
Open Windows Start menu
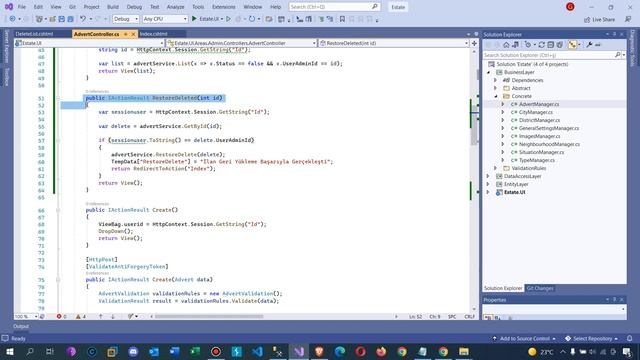9,351
